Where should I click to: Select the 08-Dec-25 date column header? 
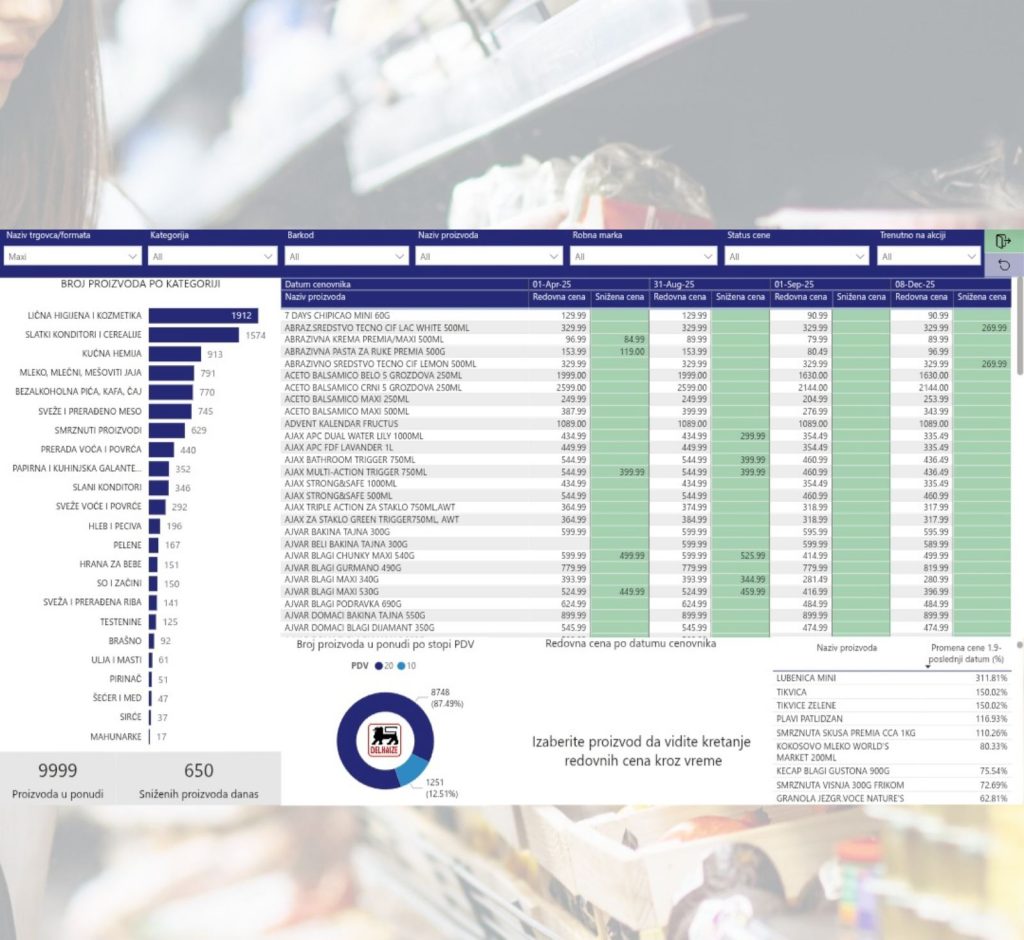(915, 285)
